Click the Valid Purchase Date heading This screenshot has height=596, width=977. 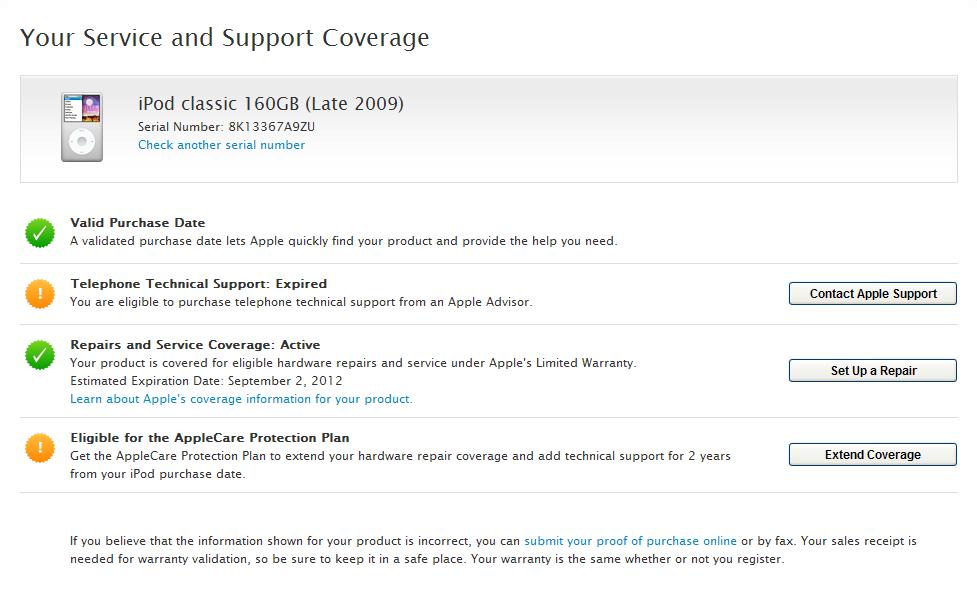[137, 223]
